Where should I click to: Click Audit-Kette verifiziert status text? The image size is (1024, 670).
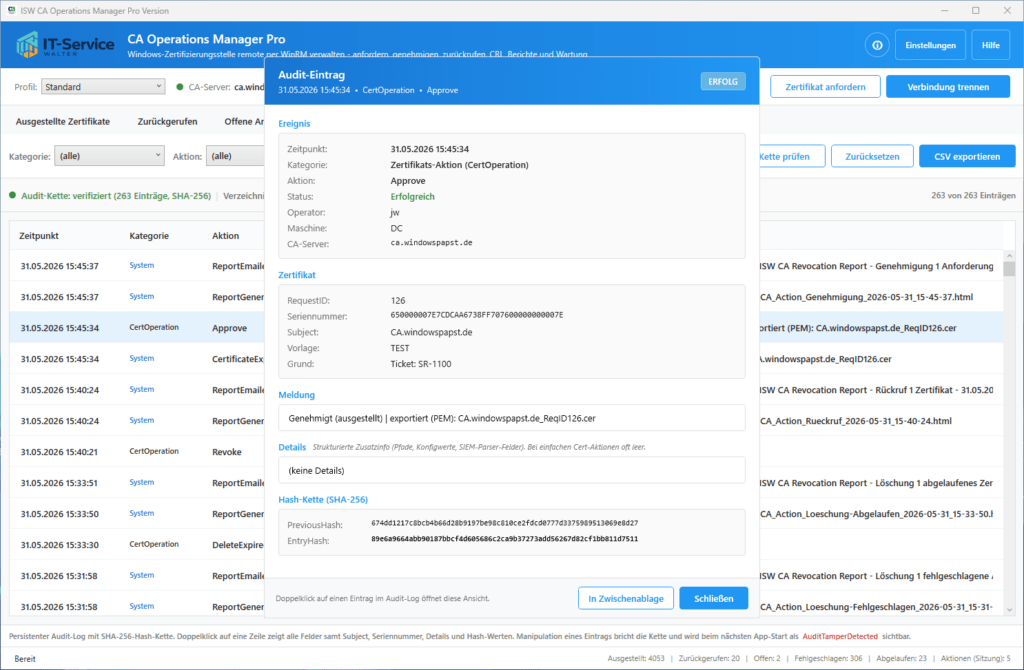[x=116, y=195]
